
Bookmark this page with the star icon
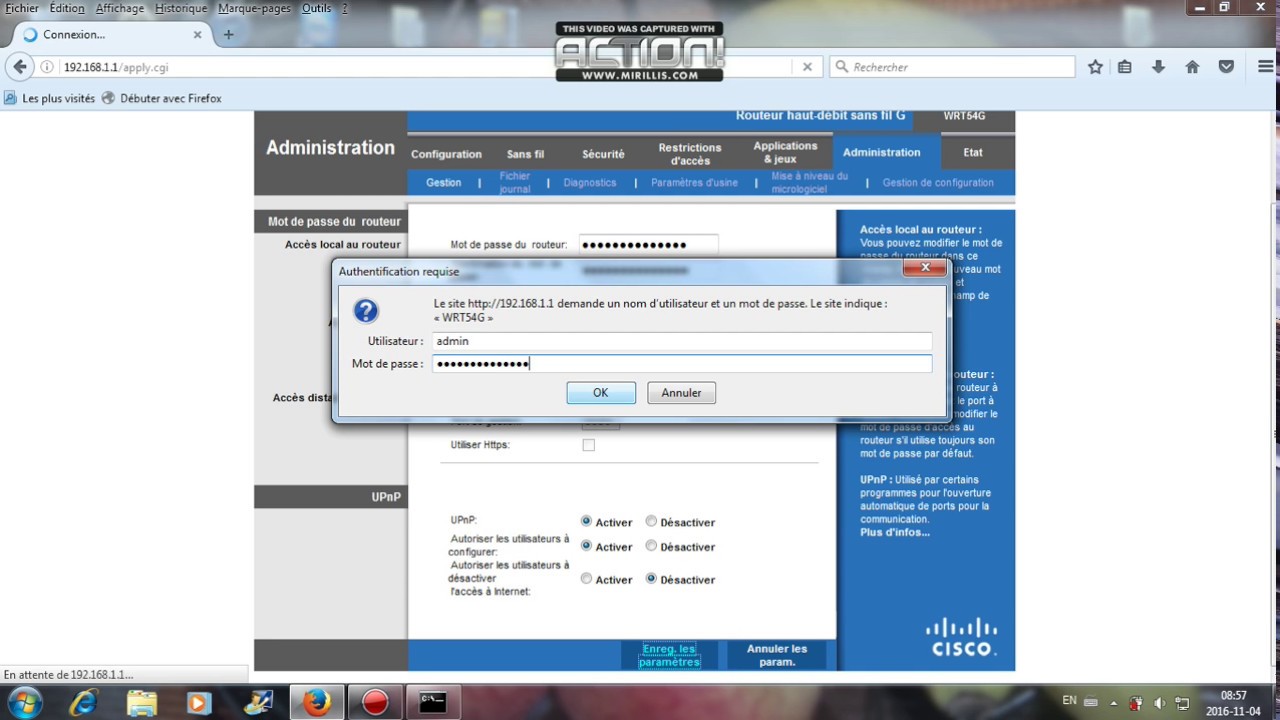point(1095,67)
